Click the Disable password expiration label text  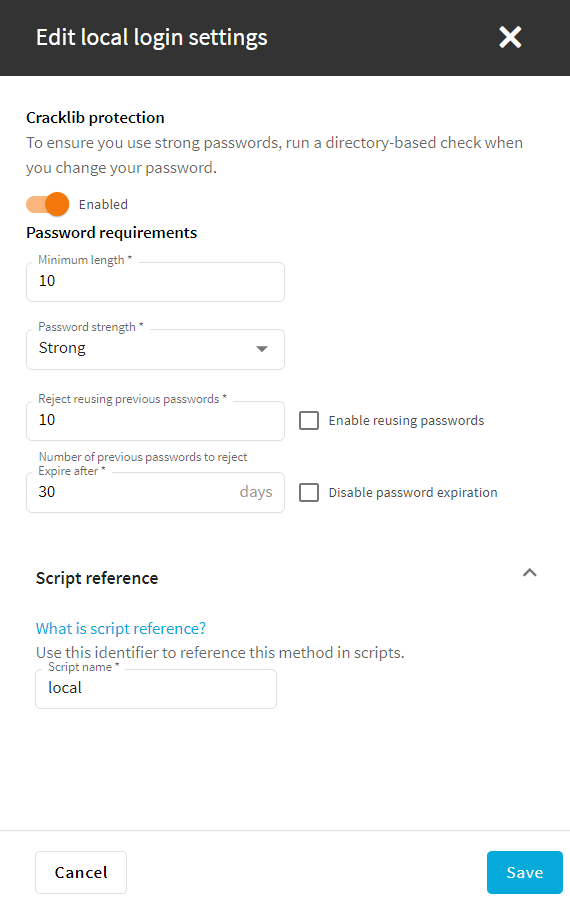413,493
